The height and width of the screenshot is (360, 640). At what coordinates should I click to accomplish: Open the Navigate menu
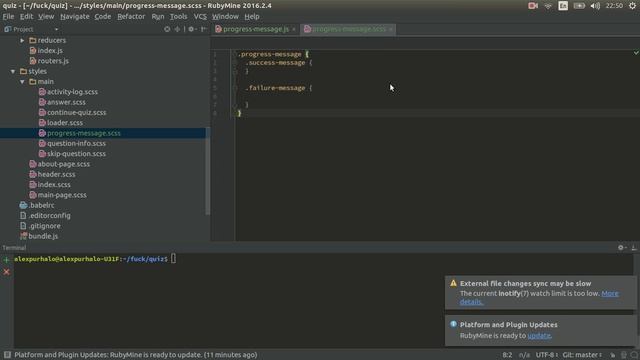click(75, 17)
